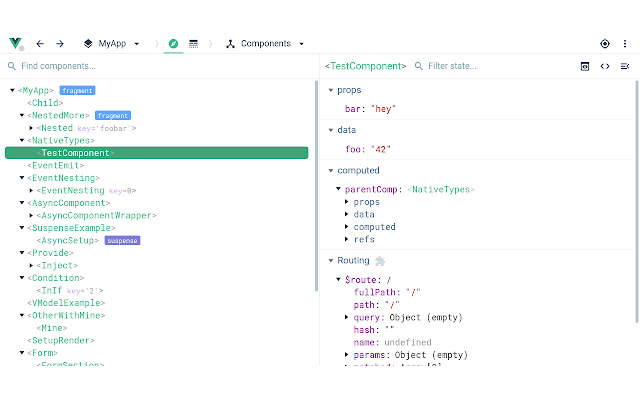Image resolution: width=640 pixels, height=400 pixels.
Task: Collapse the props section
Action: pos(332,90)
